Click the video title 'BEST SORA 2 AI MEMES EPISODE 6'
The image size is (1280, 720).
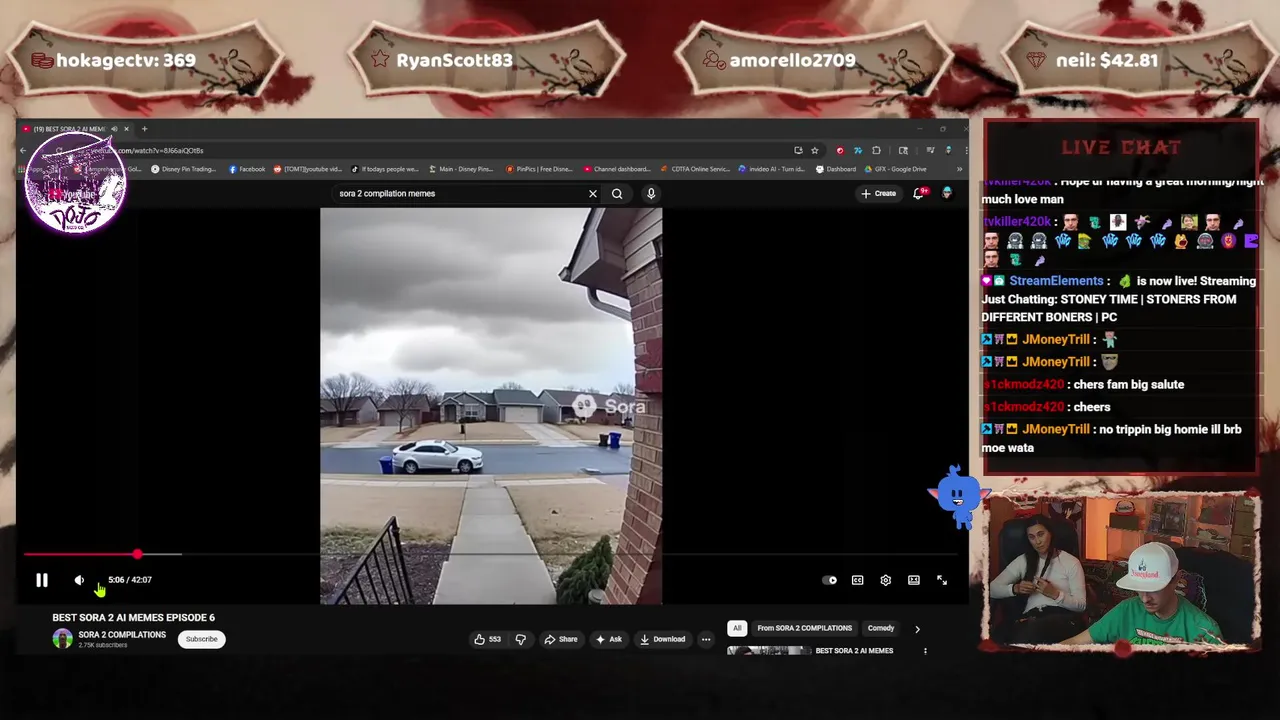(133, 618)
